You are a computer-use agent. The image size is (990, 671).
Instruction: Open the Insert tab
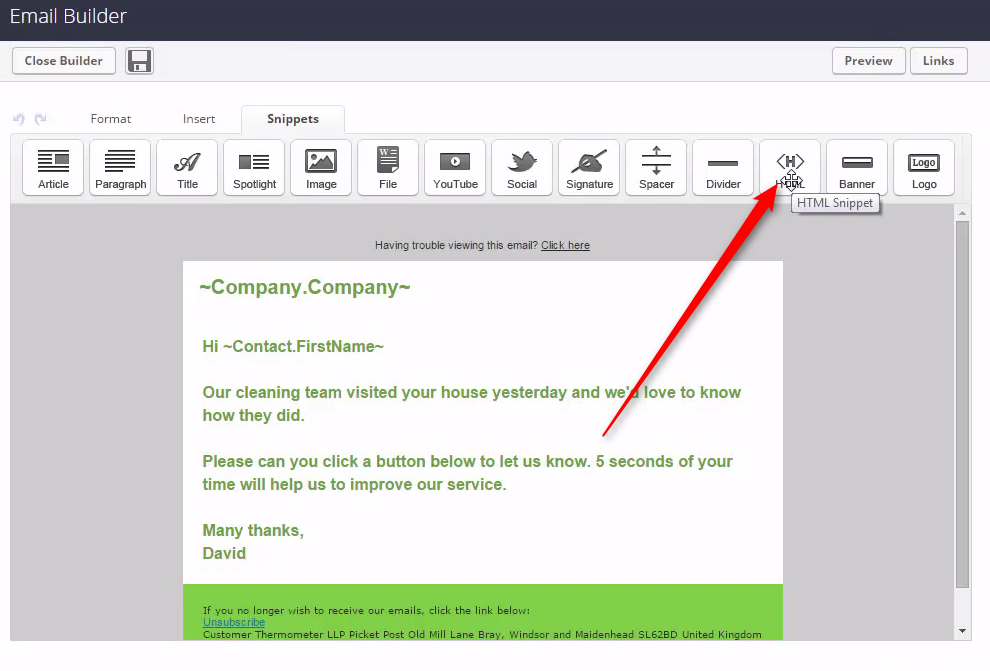point(199,119)
